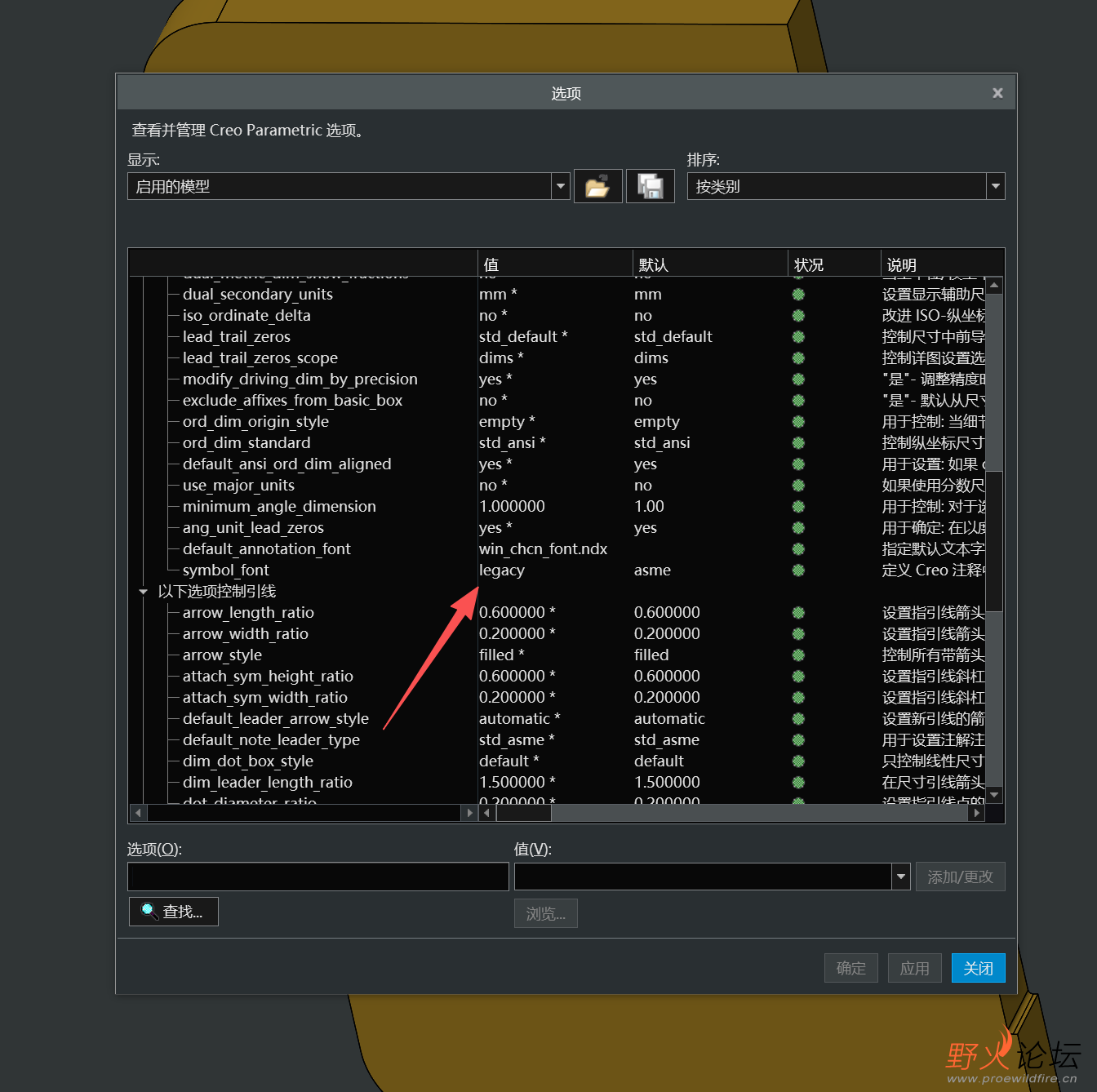The height and width of the screenshot is (1092, 1097).
Task: Select the default_note_leader_type option
Action: [271, 740]
